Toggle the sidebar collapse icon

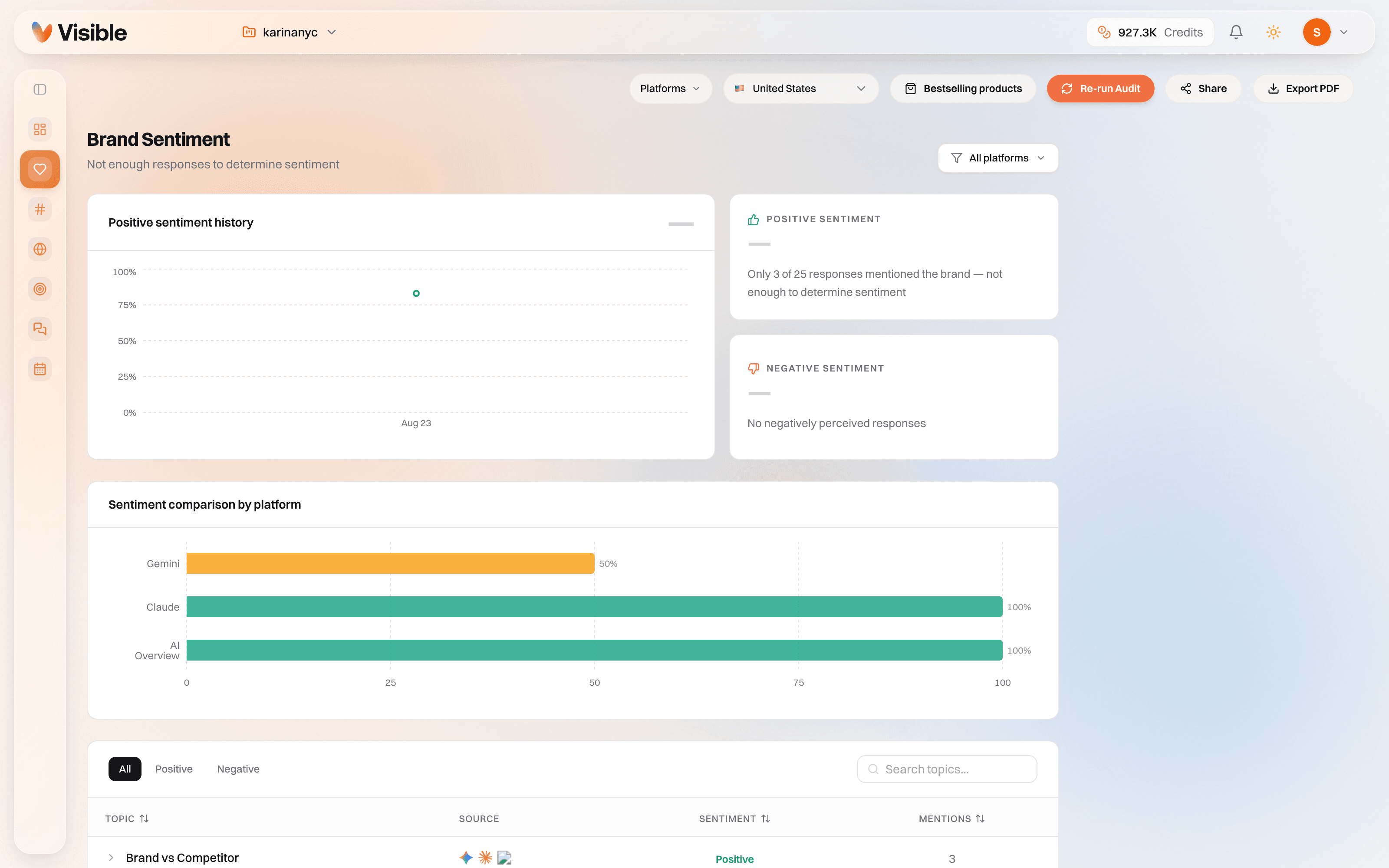(39, 89)
